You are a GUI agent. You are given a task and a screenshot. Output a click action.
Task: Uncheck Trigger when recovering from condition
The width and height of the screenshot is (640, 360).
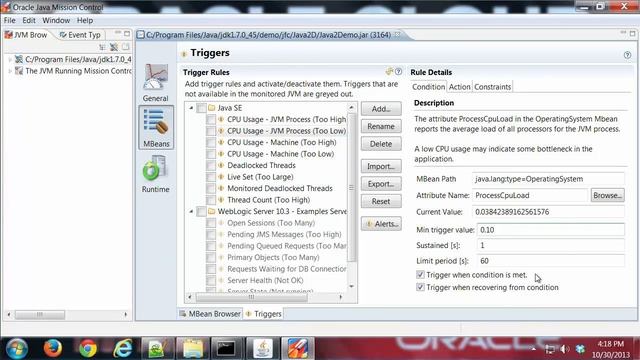(x=420, y=287)
